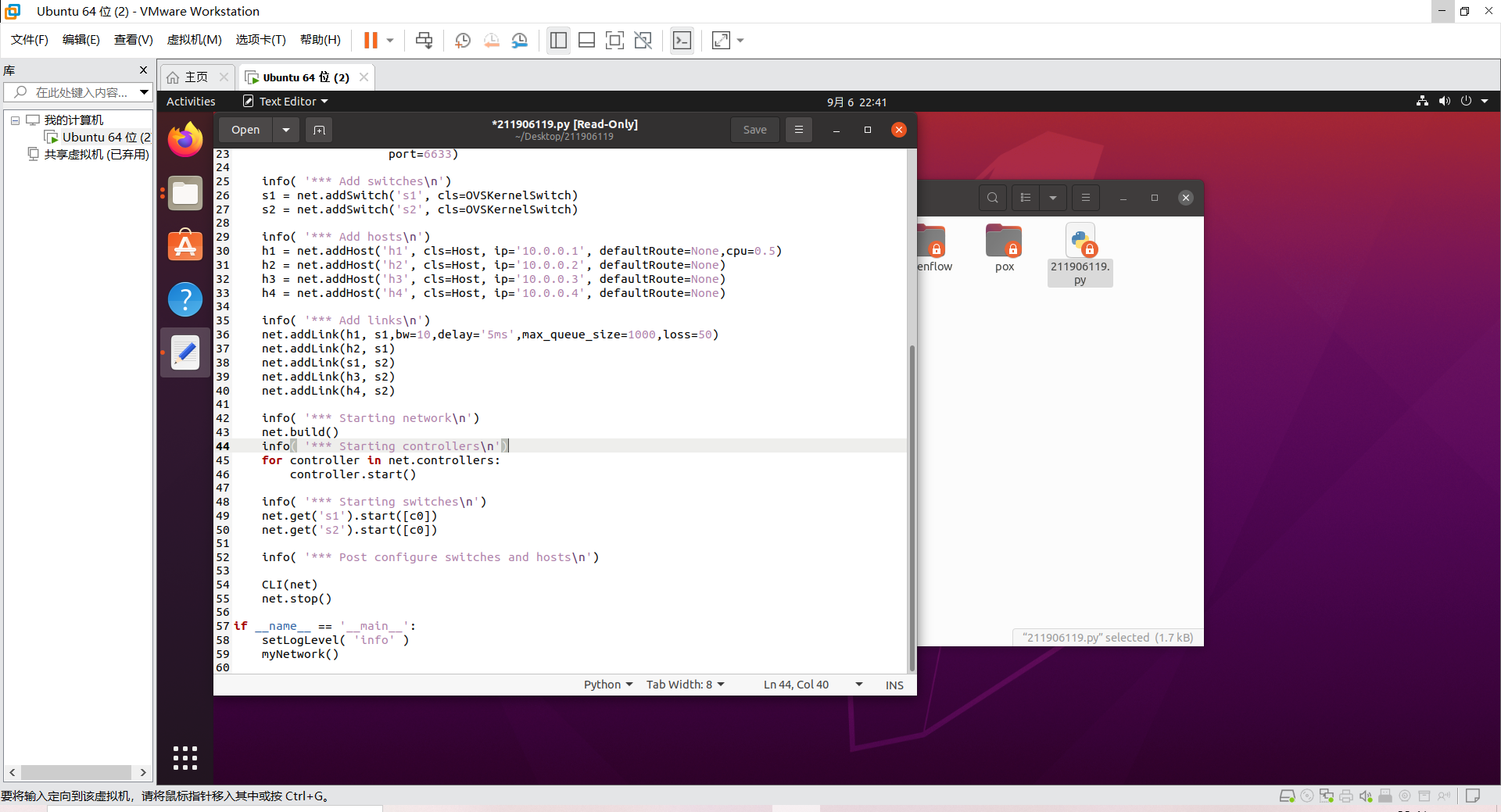Viewport: 1501px width, 812px height.
Task: Open the Python language selector dropdown
Action: point(608,685)
